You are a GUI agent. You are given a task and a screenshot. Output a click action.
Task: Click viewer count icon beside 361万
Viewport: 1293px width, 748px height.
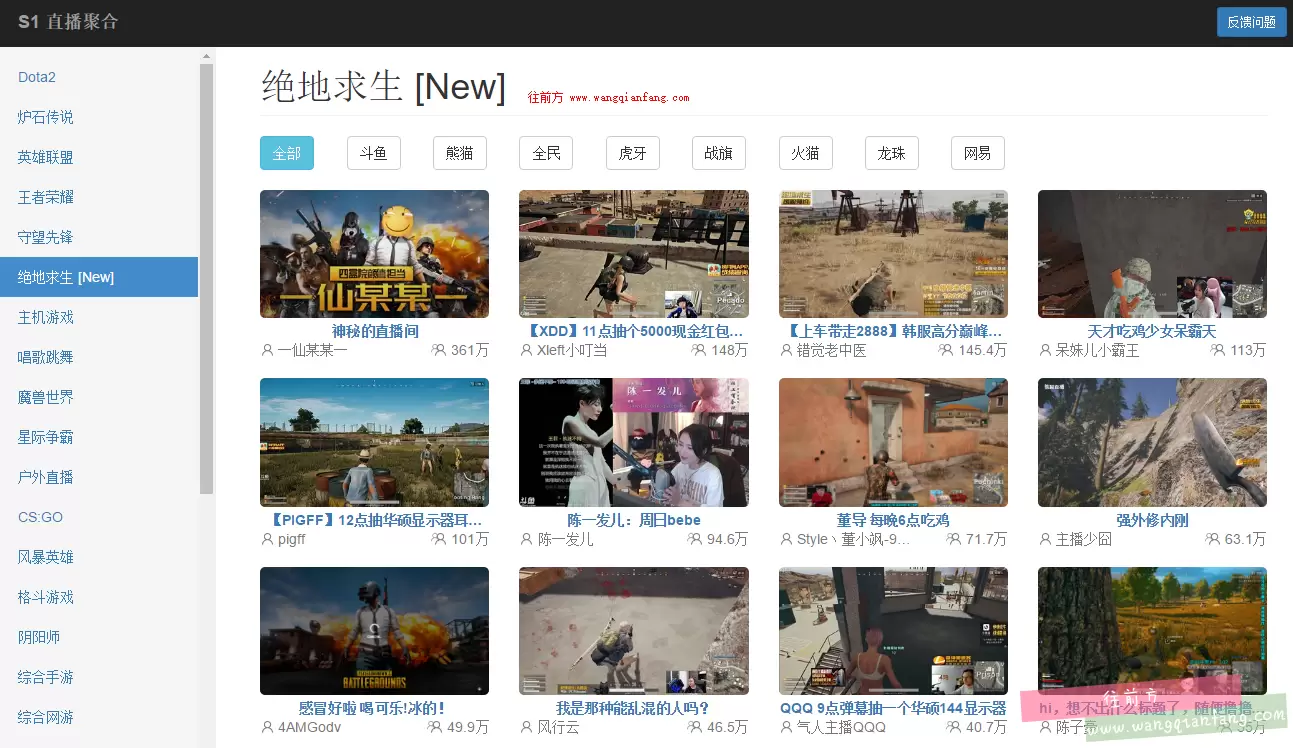(x=439, y=350)
